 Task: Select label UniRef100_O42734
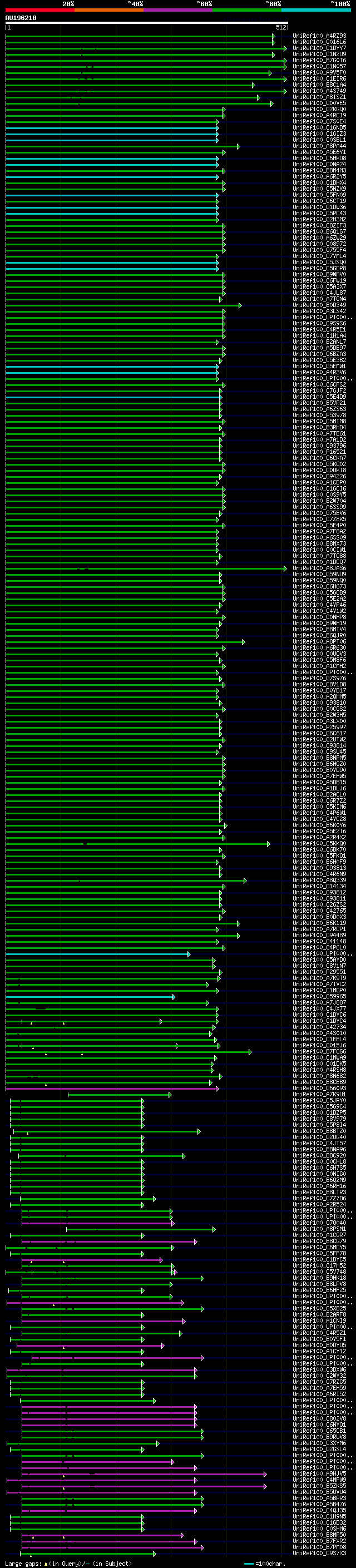click(x=319, y=1027)
